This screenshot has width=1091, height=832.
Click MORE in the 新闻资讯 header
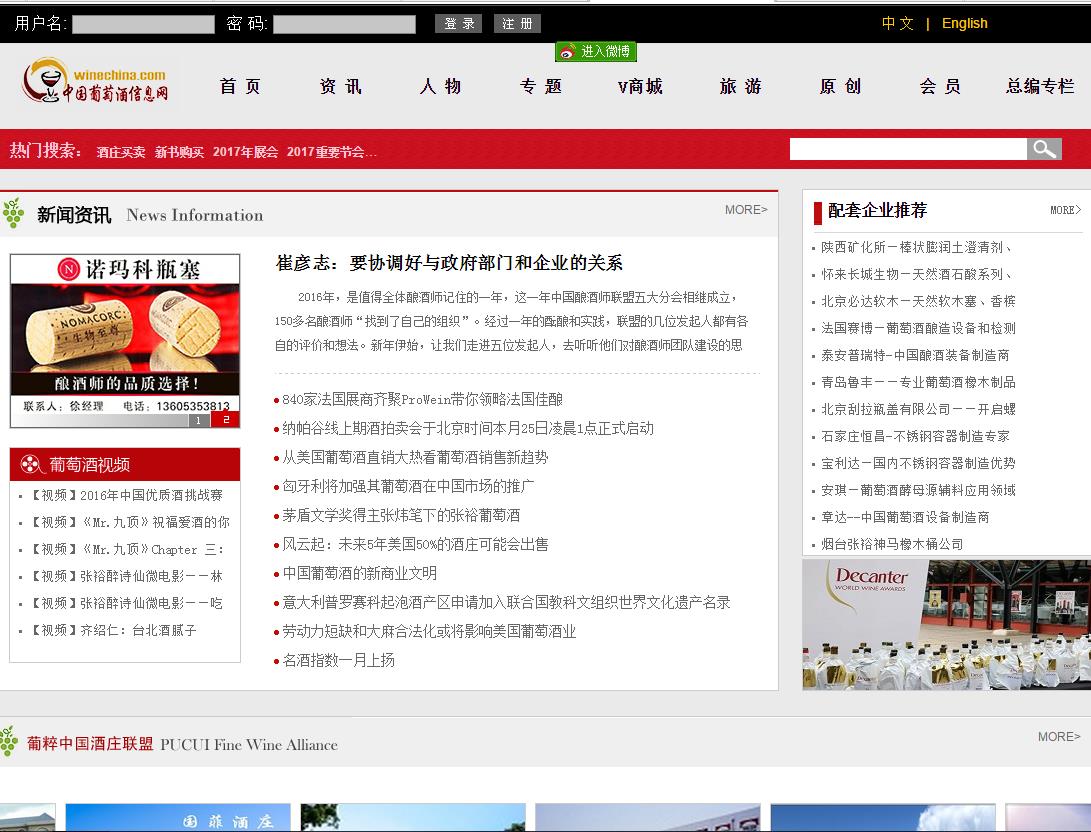[x=746, y=209]
